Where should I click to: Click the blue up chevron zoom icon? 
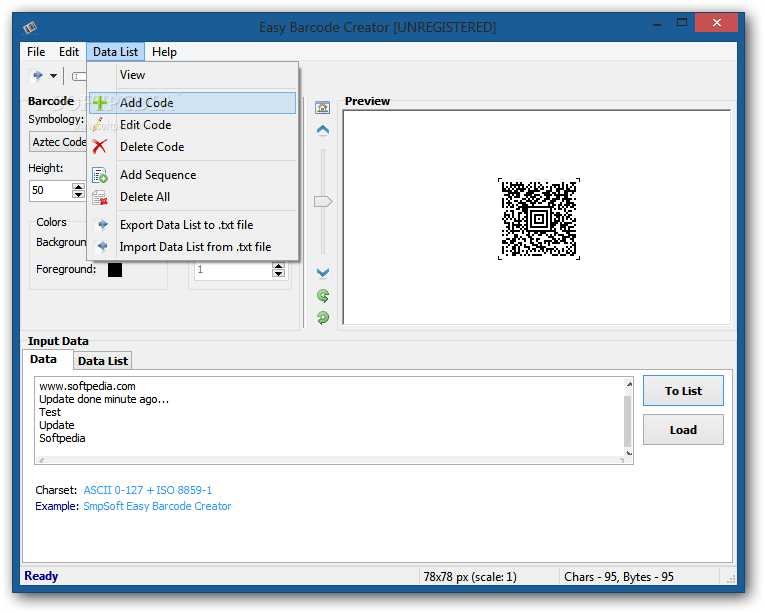[323, 130]
